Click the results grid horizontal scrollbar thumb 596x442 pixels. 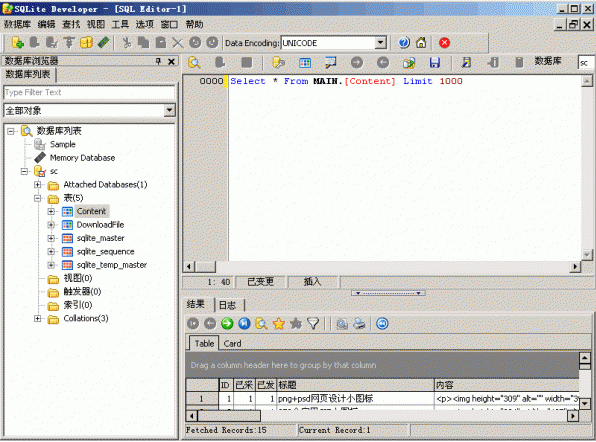(x=229, y=416)
